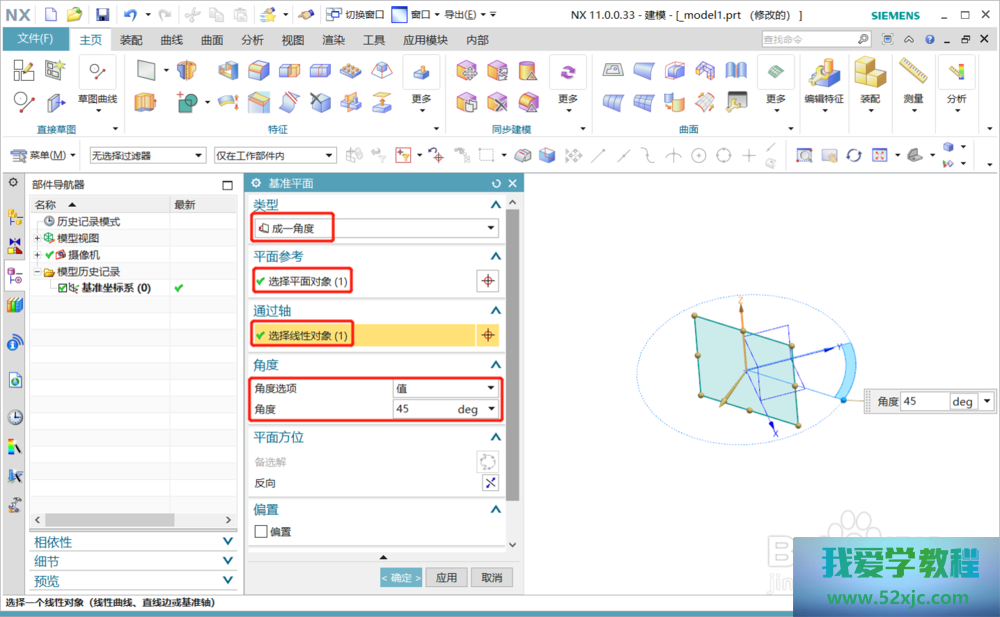
Task: Expand the 模型视图 tree node
Action: click(x=37, y=238)
